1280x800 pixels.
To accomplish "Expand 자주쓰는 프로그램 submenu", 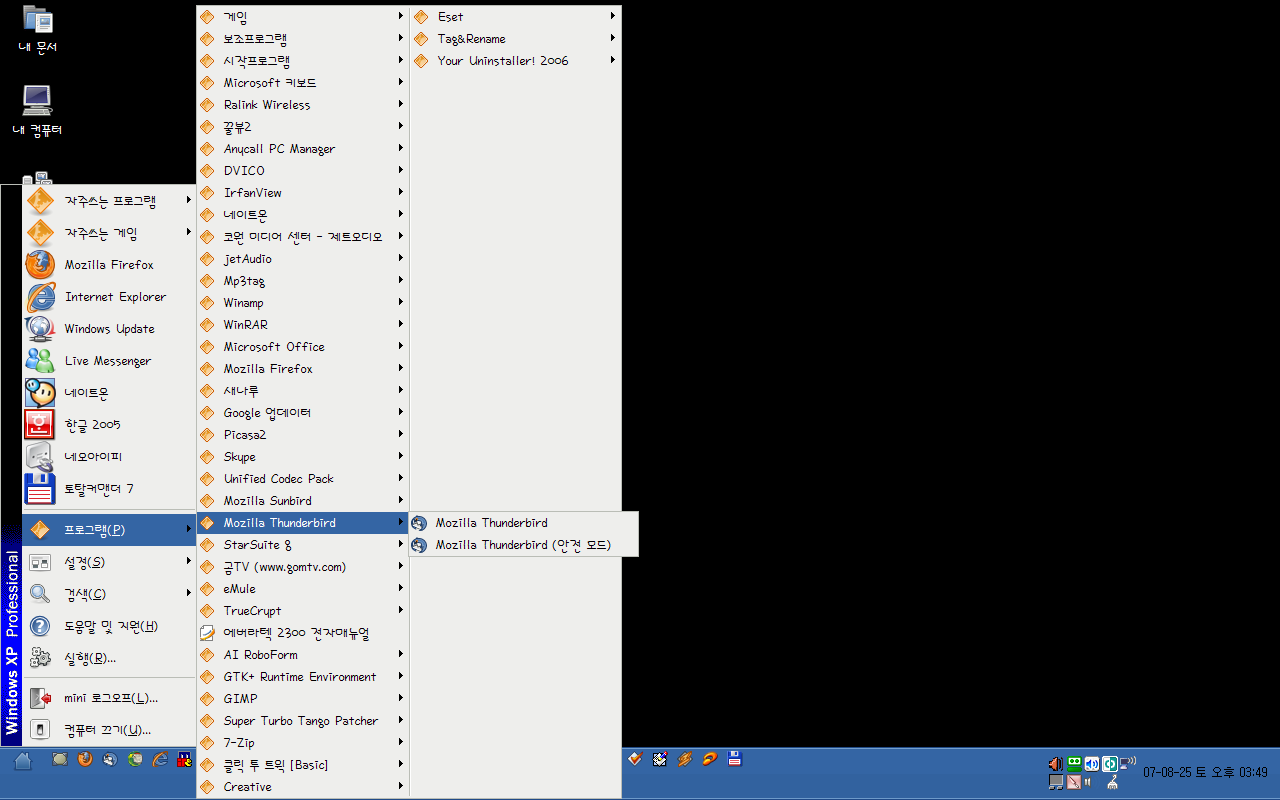I will [x=109, y=201].
